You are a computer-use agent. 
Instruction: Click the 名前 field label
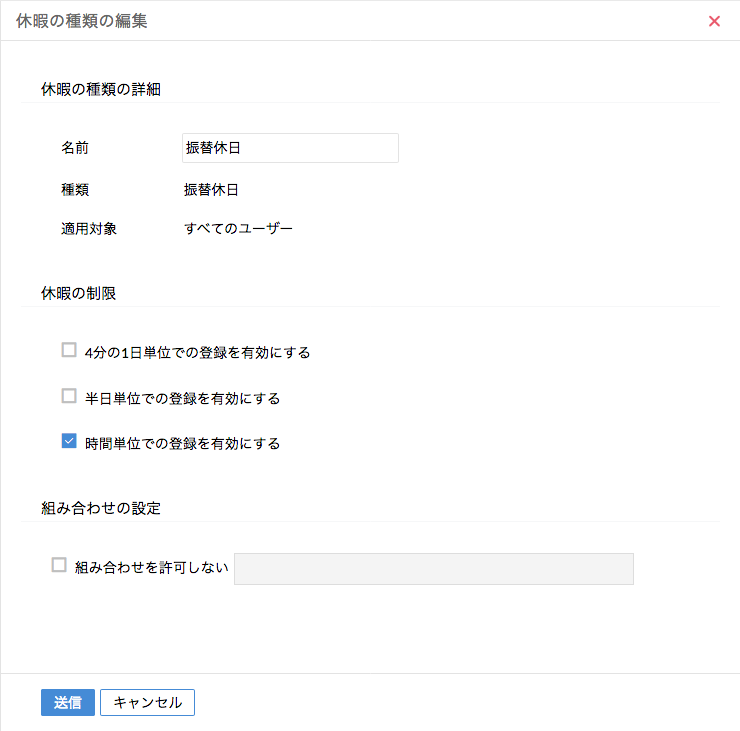tap(75, 148)
